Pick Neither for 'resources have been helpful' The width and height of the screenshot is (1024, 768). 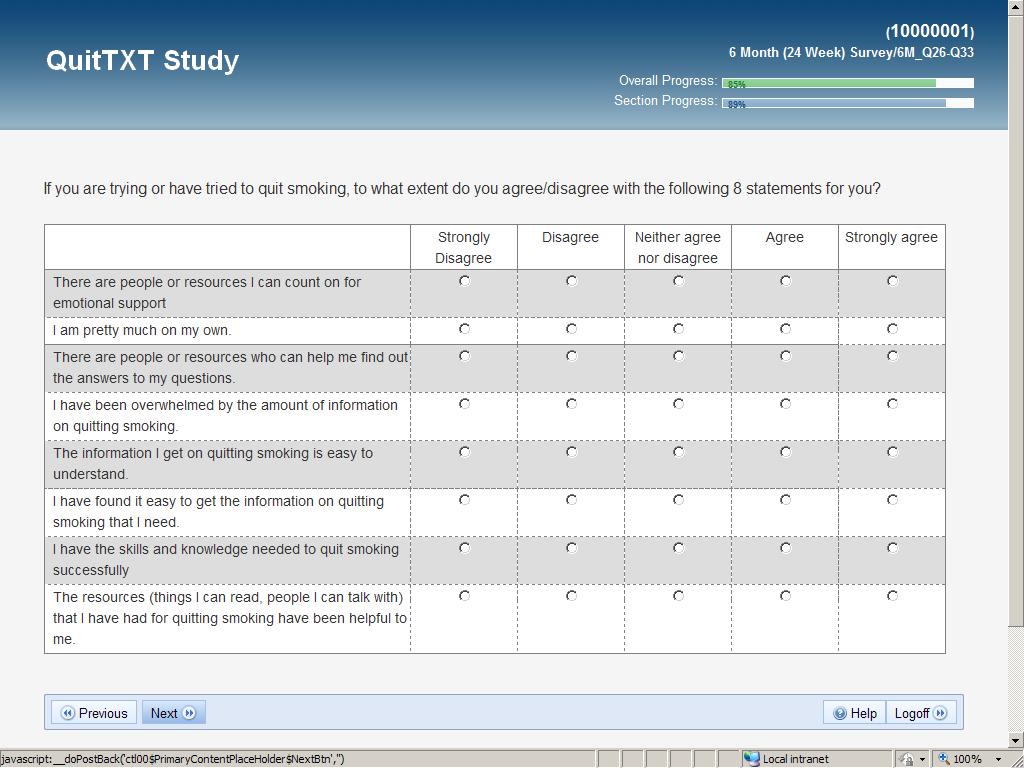coord(679,596)
